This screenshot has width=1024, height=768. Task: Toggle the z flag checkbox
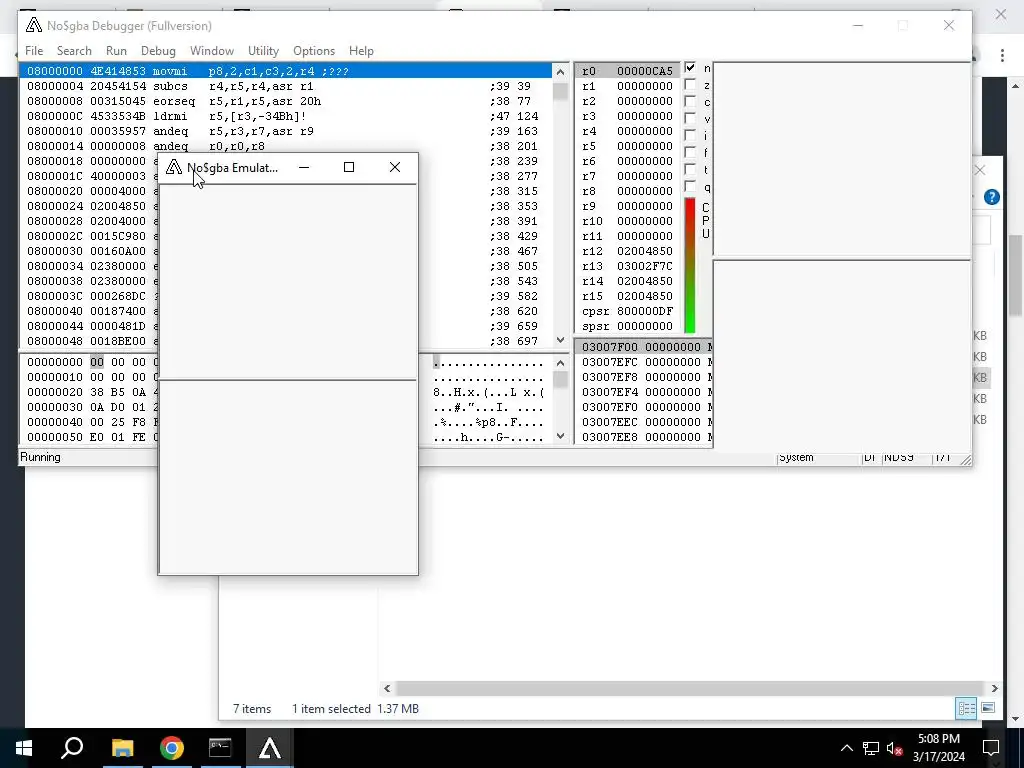point(690,85)
